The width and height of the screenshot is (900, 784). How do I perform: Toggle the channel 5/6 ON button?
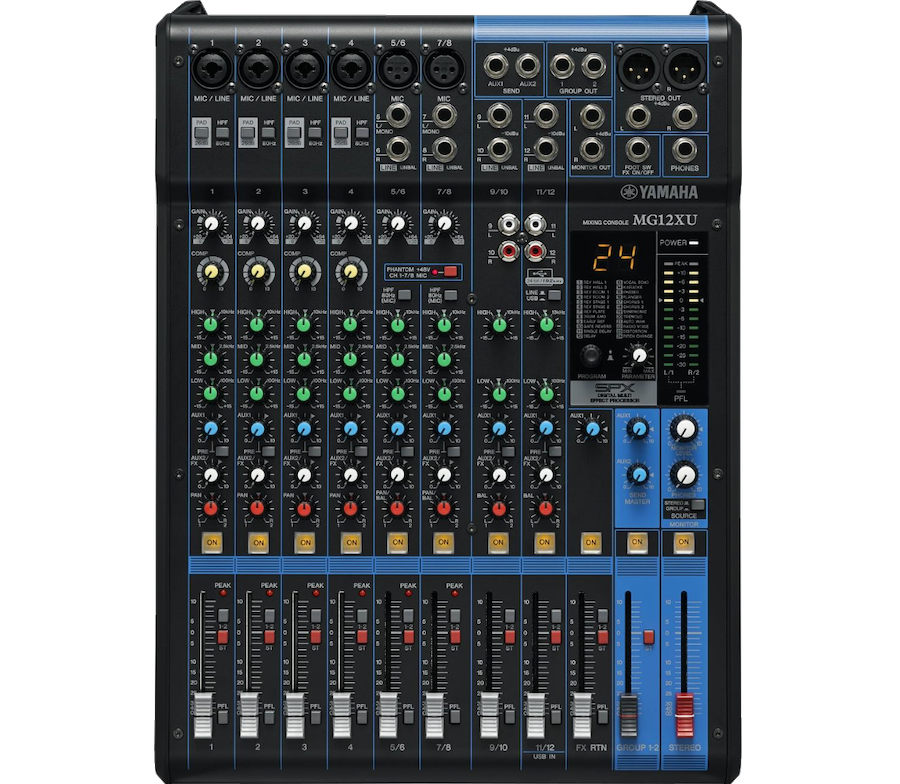click(397, 542)
